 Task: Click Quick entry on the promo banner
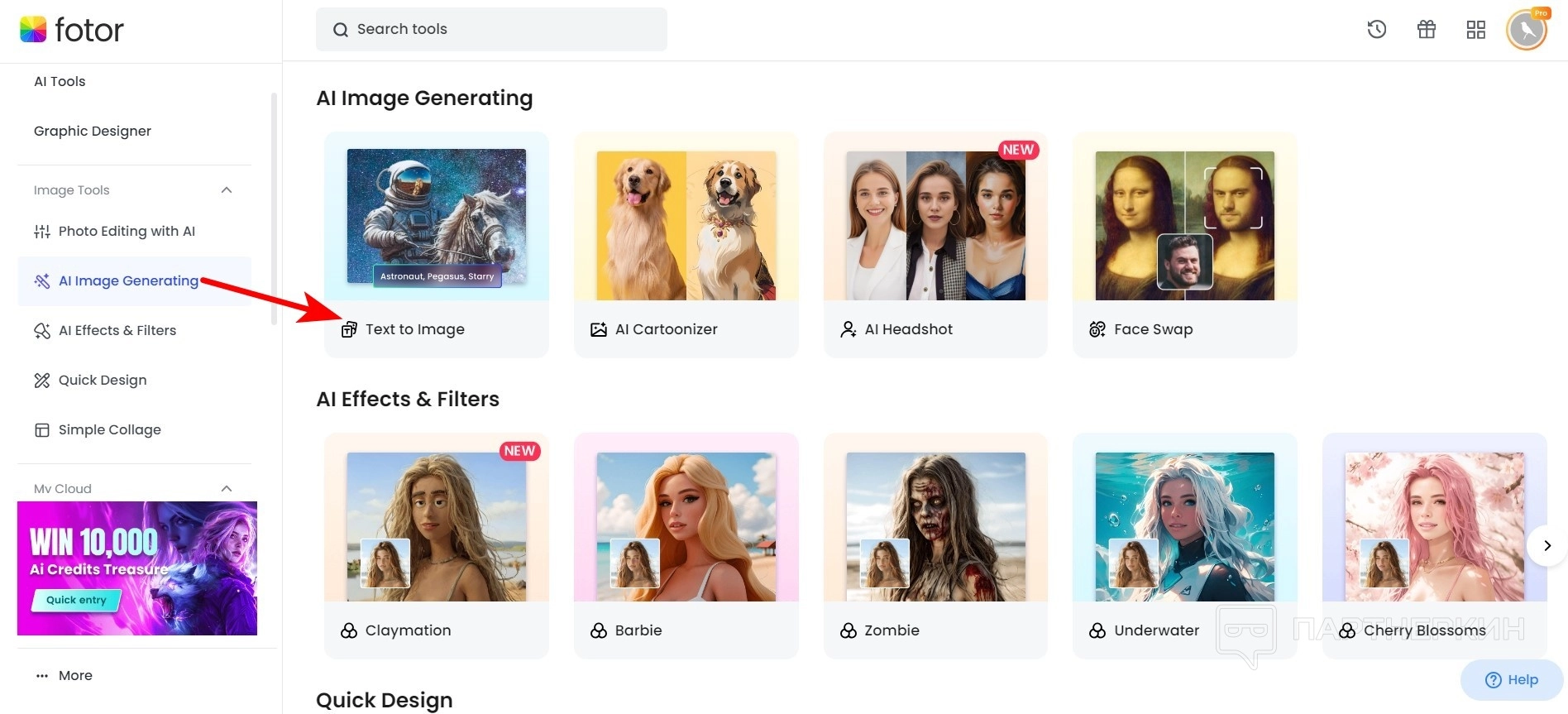pos(76,600)
